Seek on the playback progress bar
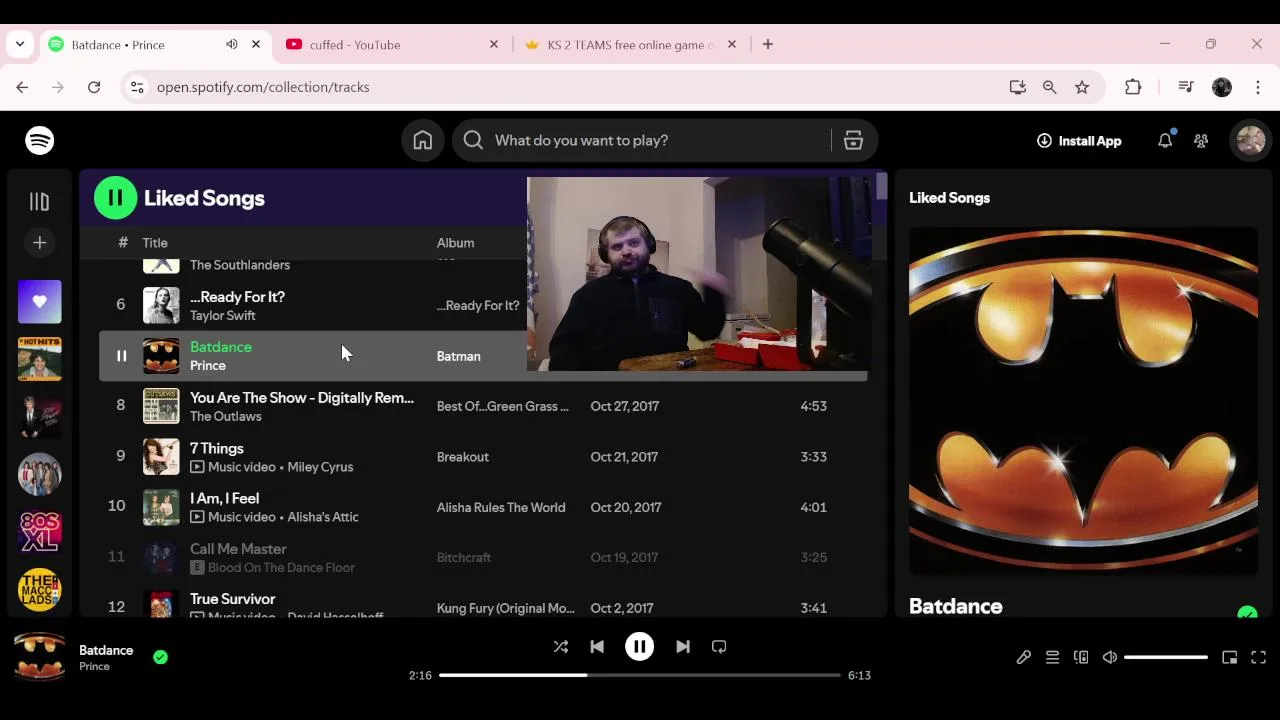The height and width of the screenshot is (720, 1280). [x=640, y=675]
